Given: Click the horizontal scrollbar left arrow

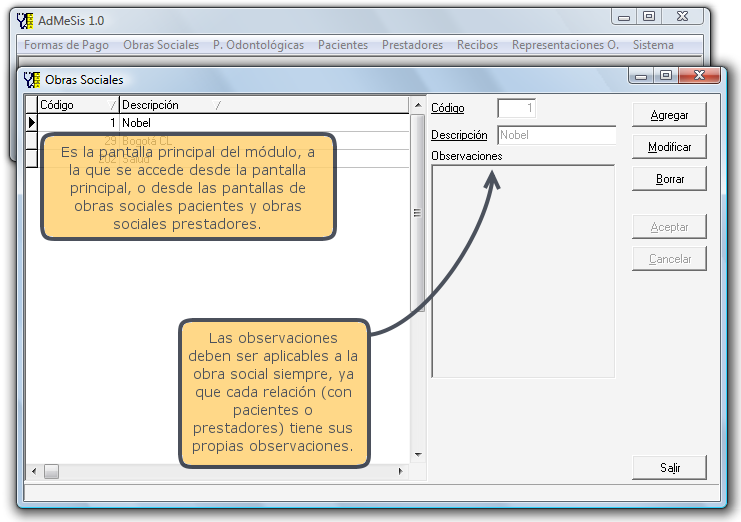Looking at the screenshot, I should (33, 471).
